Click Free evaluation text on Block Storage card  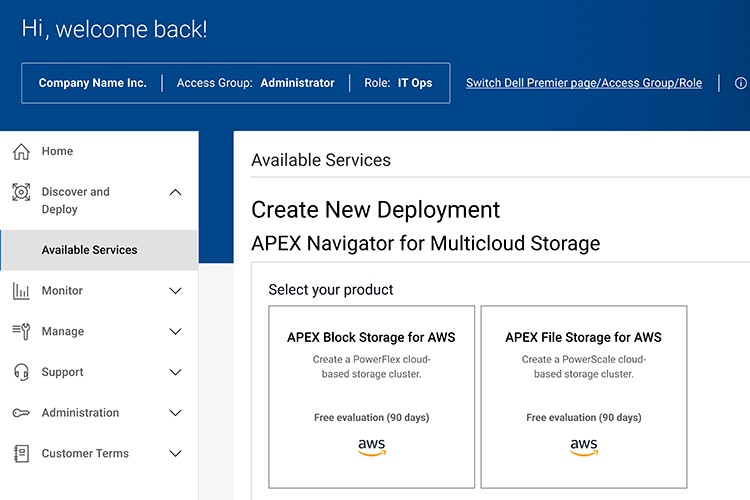(372, 418)
